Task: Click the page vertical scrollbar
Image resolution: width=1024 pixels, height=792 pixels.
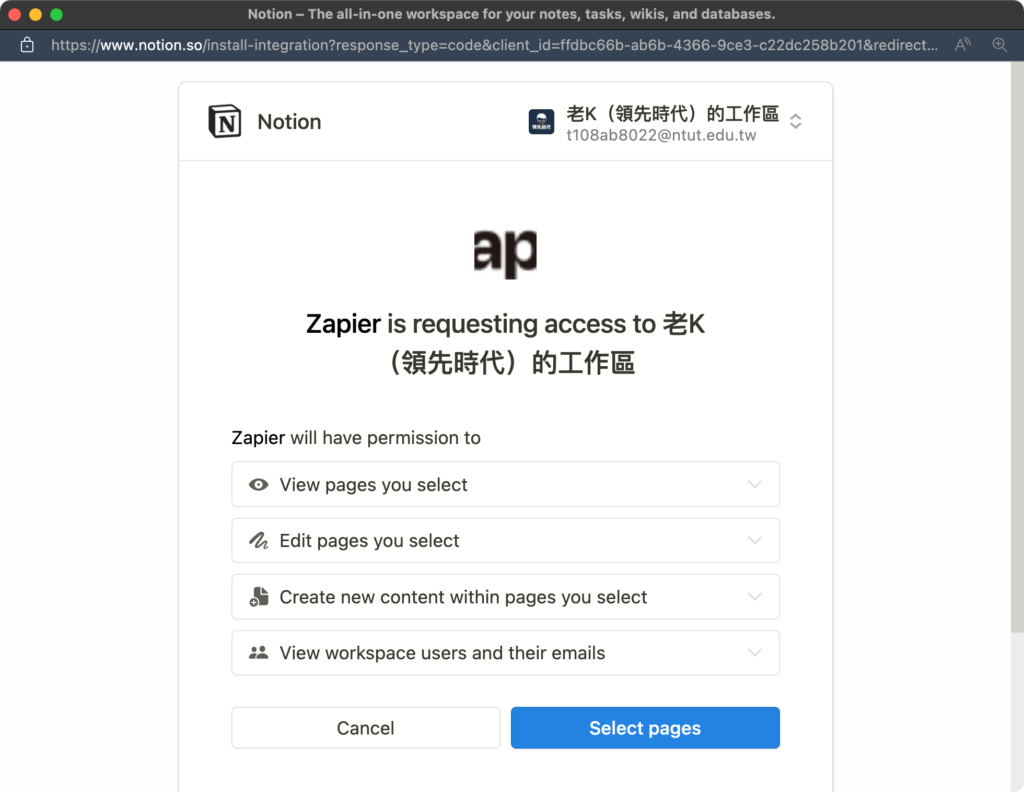Action: [1017, 346]
